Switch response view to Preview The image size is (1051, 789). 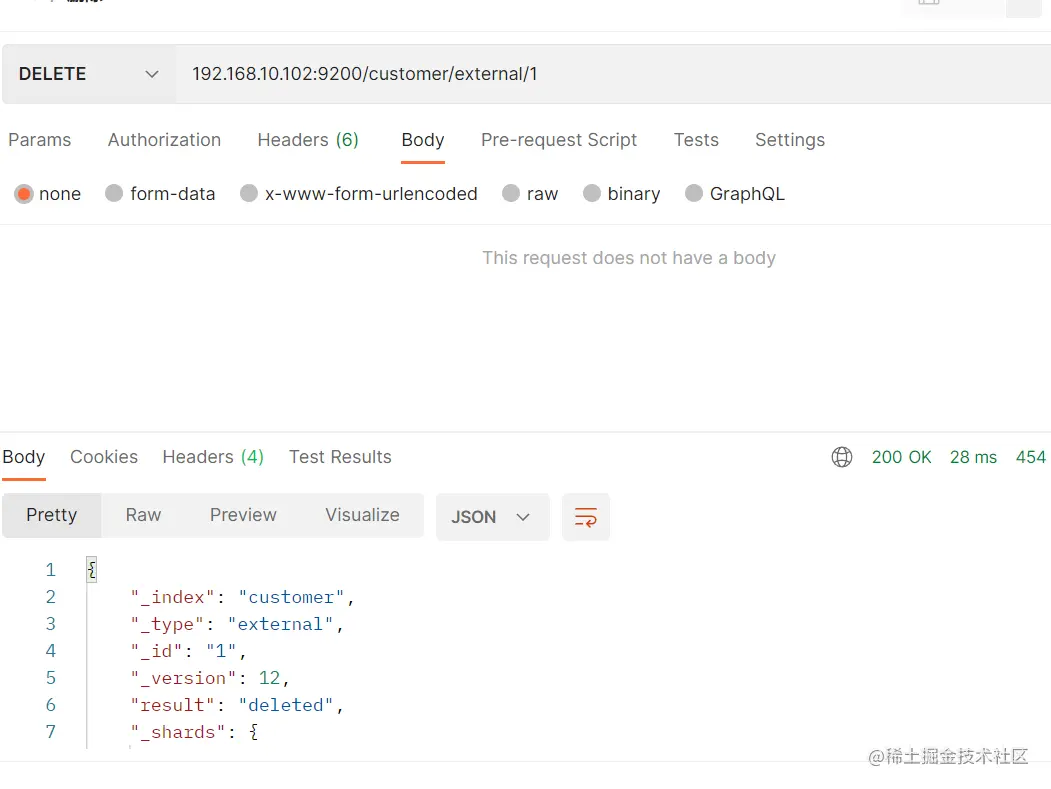click(x=243, y=515)
